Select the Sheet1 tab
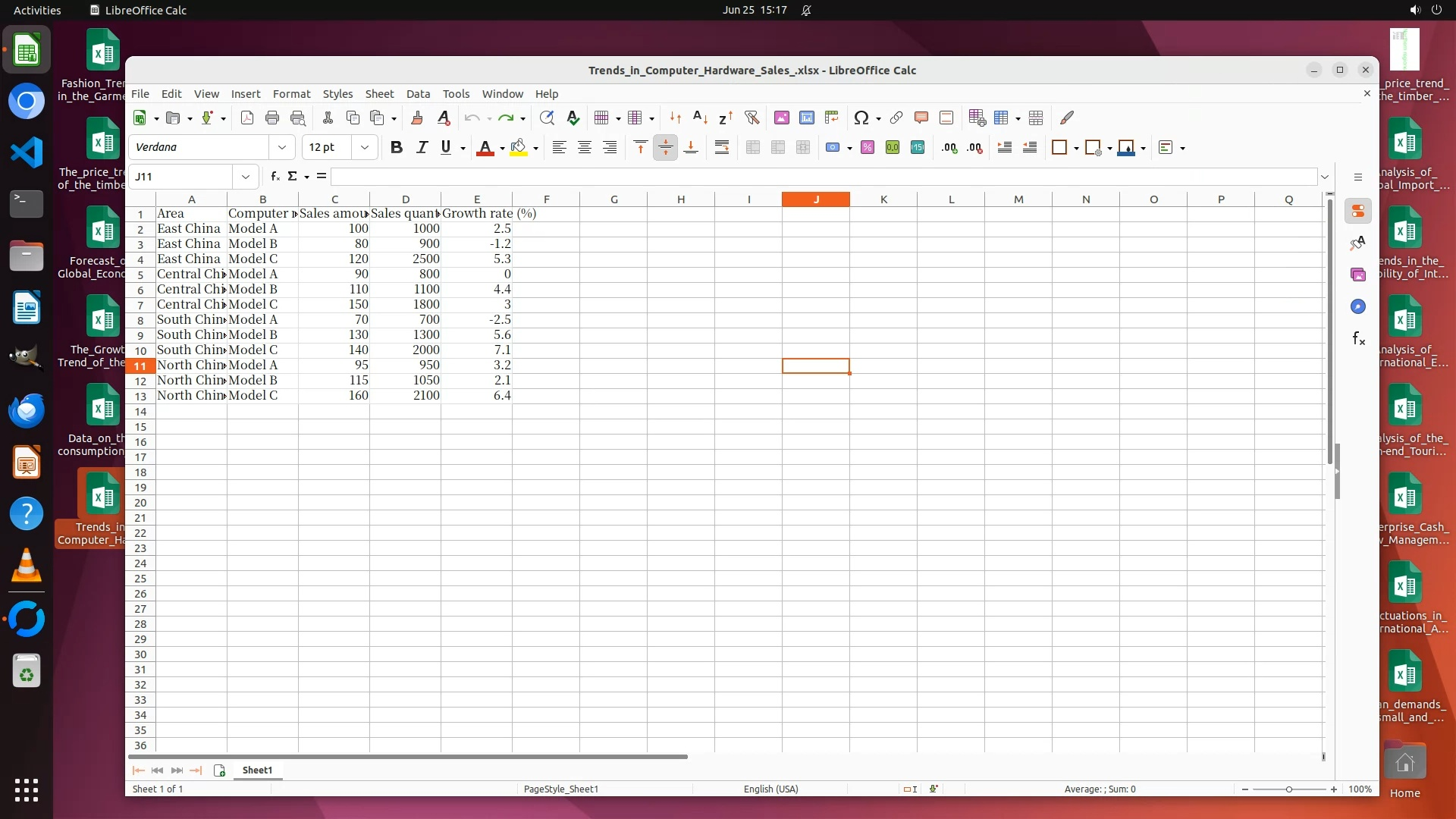Image resolution: width=1456 pixels, height=819 pixels. (257, 770)
